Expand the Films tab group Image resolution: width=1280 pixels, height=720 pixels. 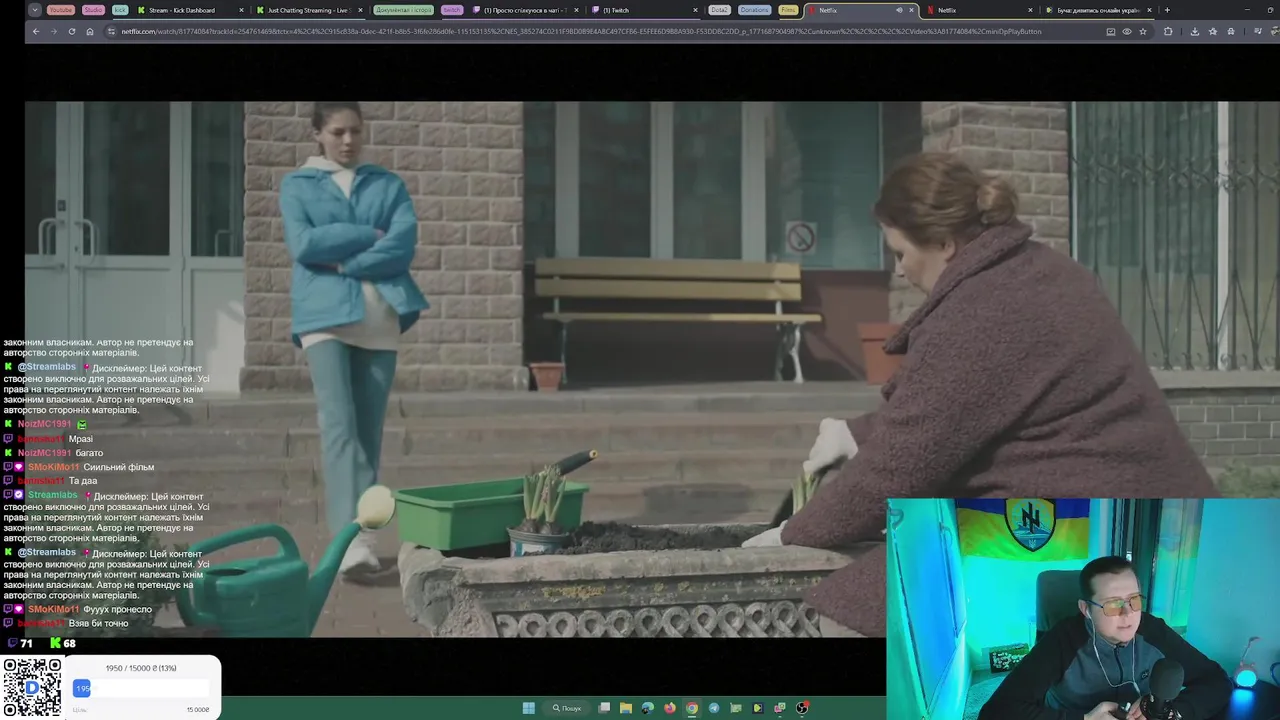pos(789,10)
